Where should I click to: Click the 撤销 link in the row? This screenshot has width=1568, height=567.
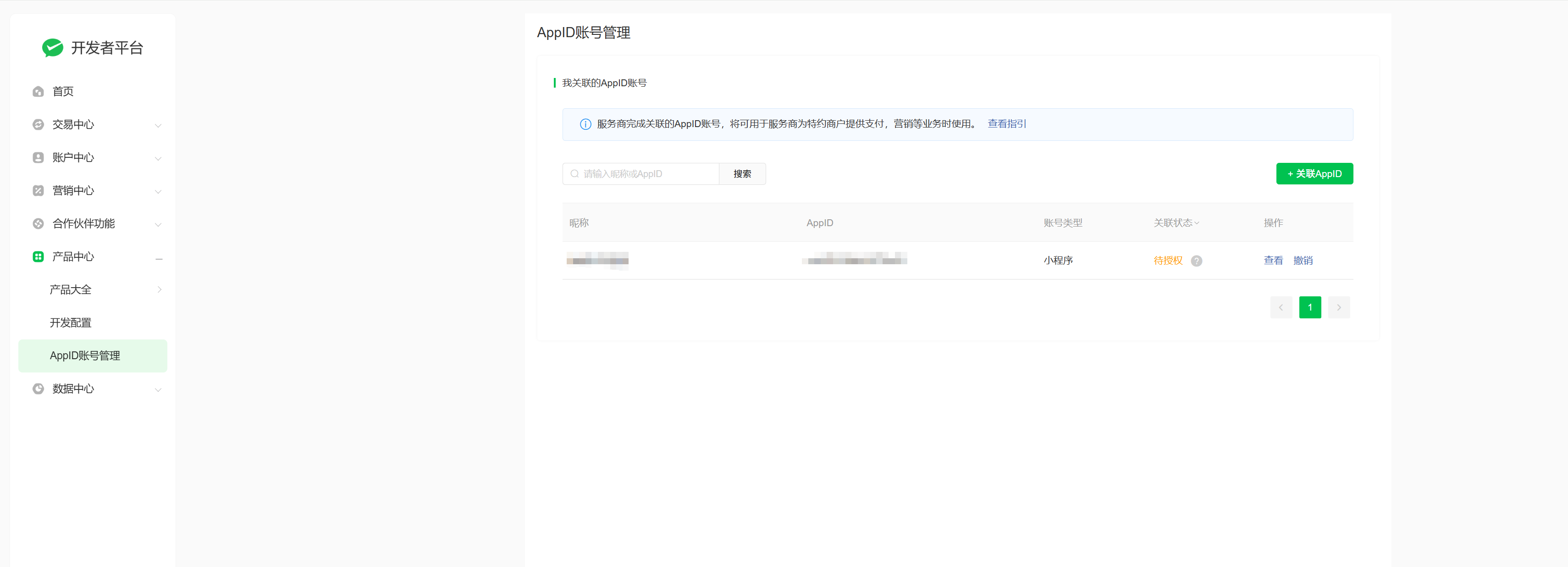[x=1303, y=260]
